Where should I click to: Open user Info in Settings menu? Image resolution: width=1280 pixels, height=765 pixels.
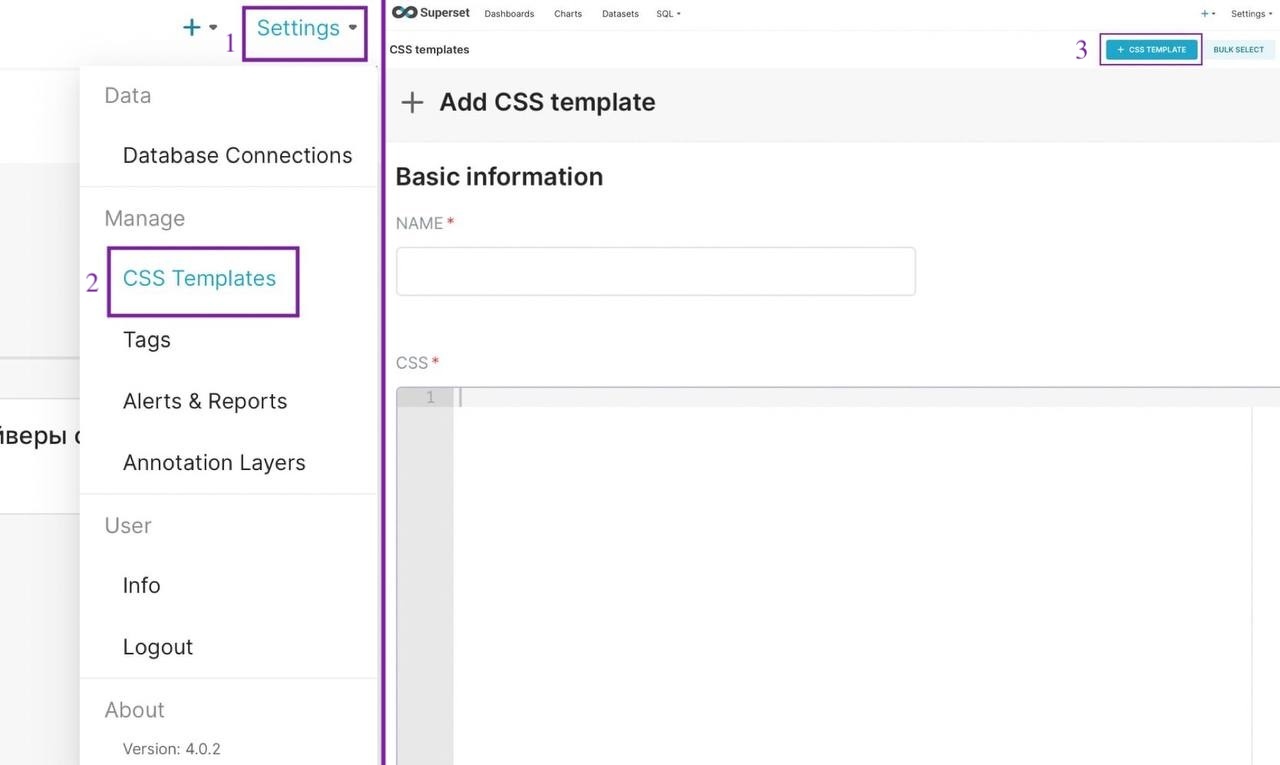point(141,585)
